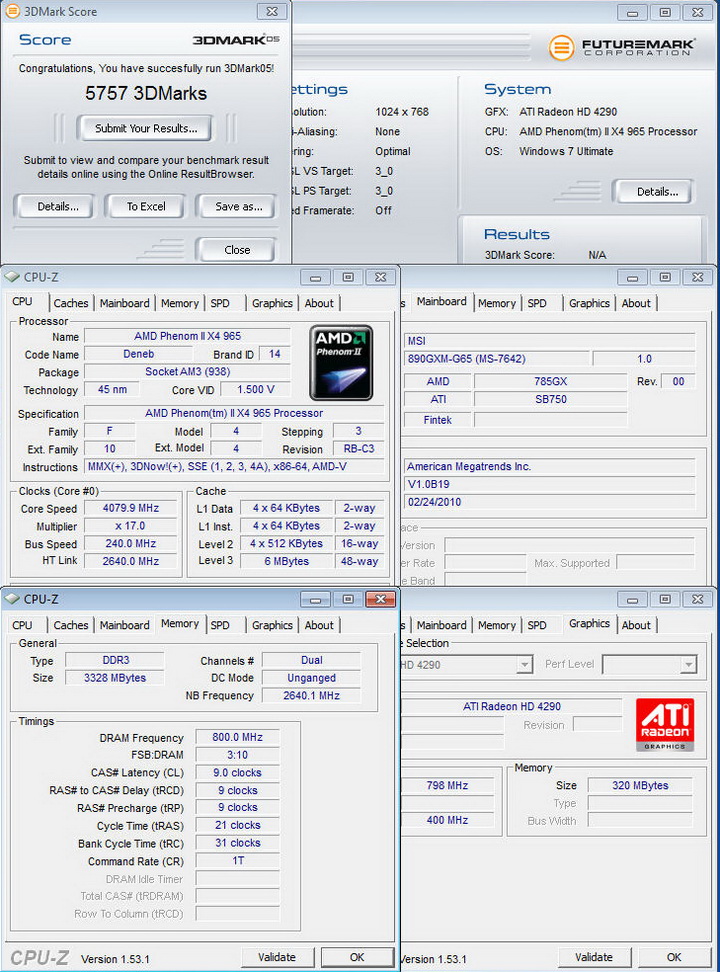Close the CPU-Z Memory window with red X

pyautogui.click(x=380, y=599)
